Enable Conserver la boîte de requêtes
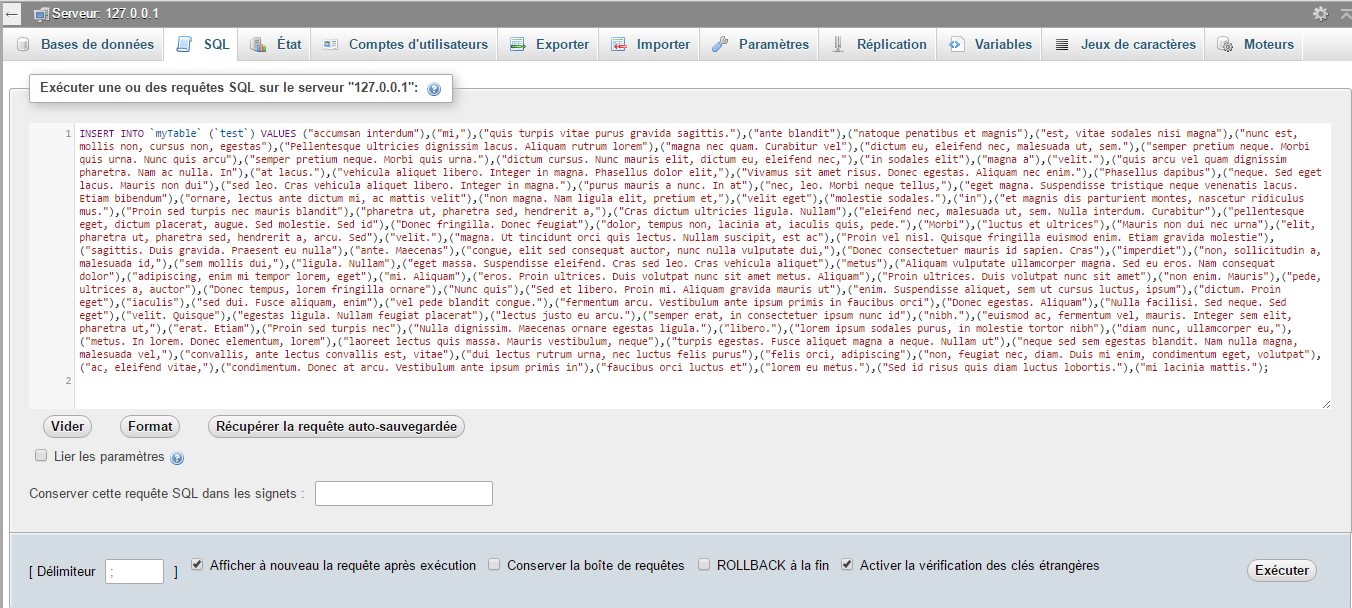 click(x=494, y=565)
